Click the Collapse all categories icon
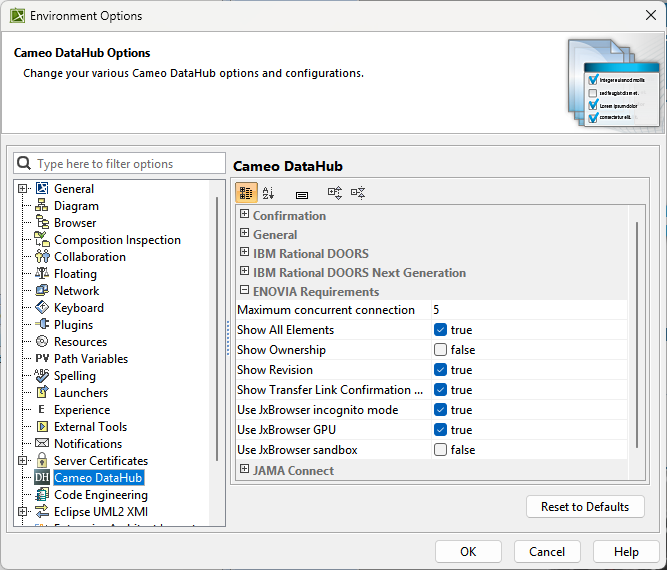Screen dimensions: 667x570 point(358,193)
